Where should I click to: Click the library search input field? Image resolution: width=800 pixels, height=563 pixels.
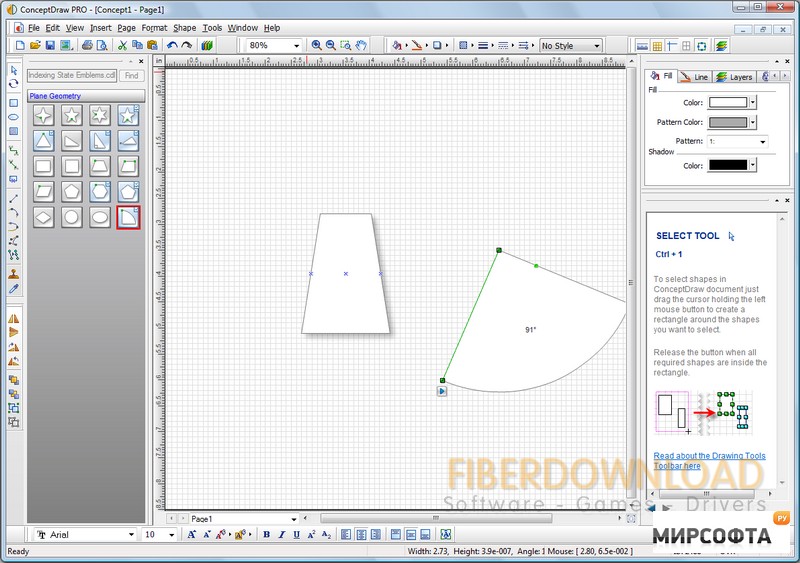72,76
